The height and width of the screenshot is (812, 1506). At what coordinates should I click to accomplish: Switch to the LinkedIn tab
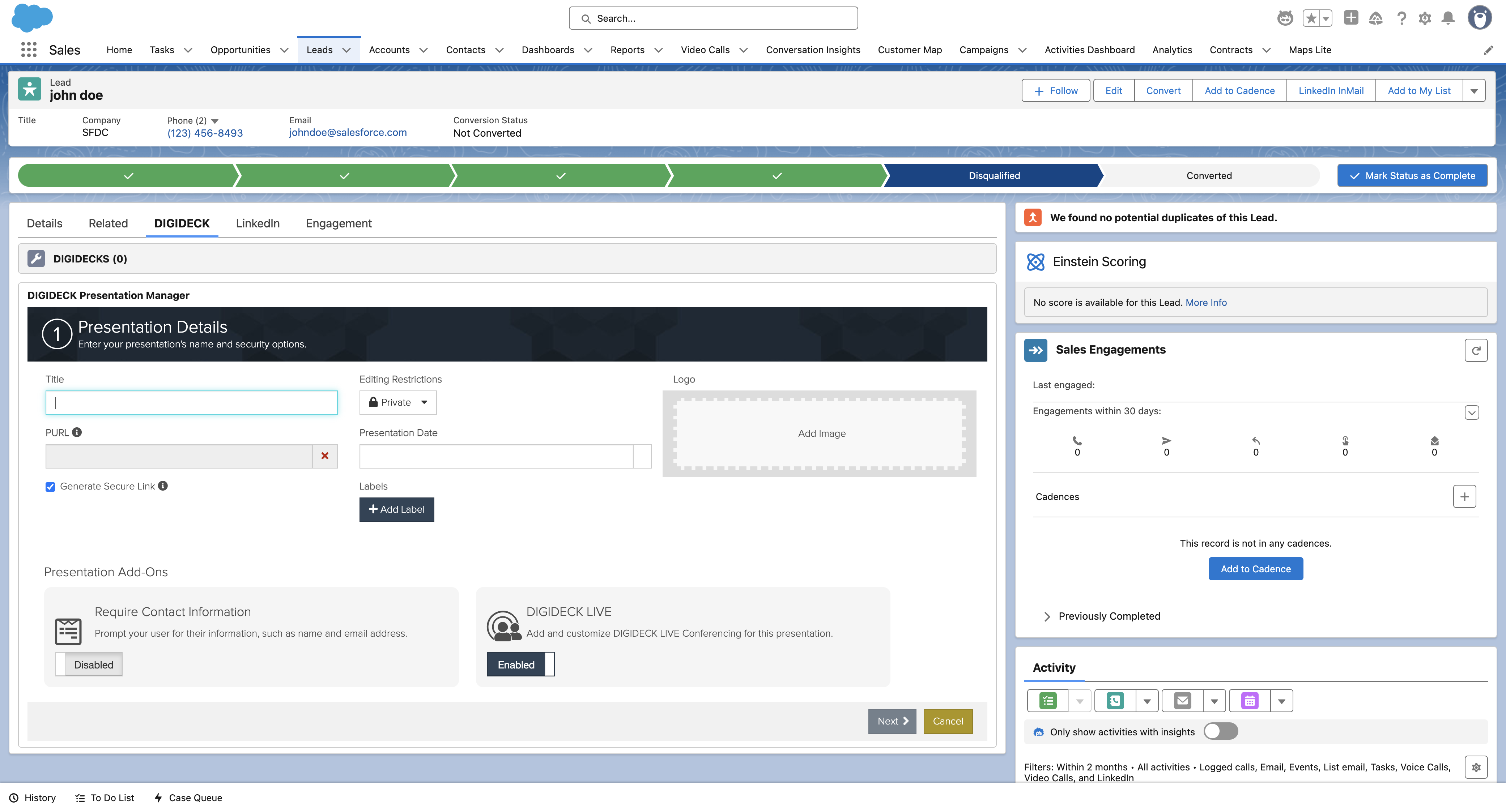[x=257, y=223]
